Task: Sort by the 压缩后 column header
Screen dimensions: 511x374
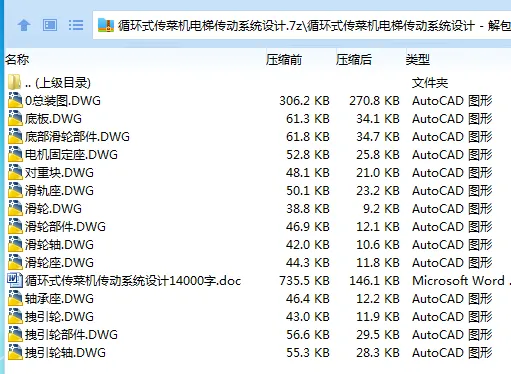Action: pyautogui.click(x=354, y=60)
